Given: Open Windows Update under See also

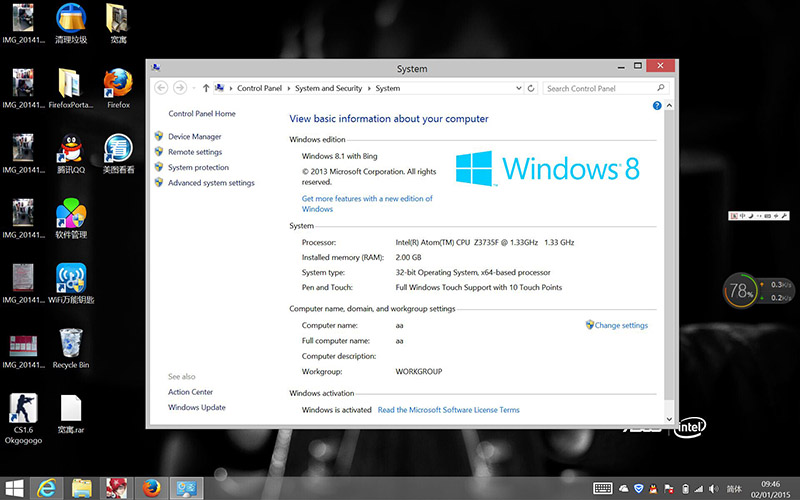Looking at the screenshot, I should [196, 407].
